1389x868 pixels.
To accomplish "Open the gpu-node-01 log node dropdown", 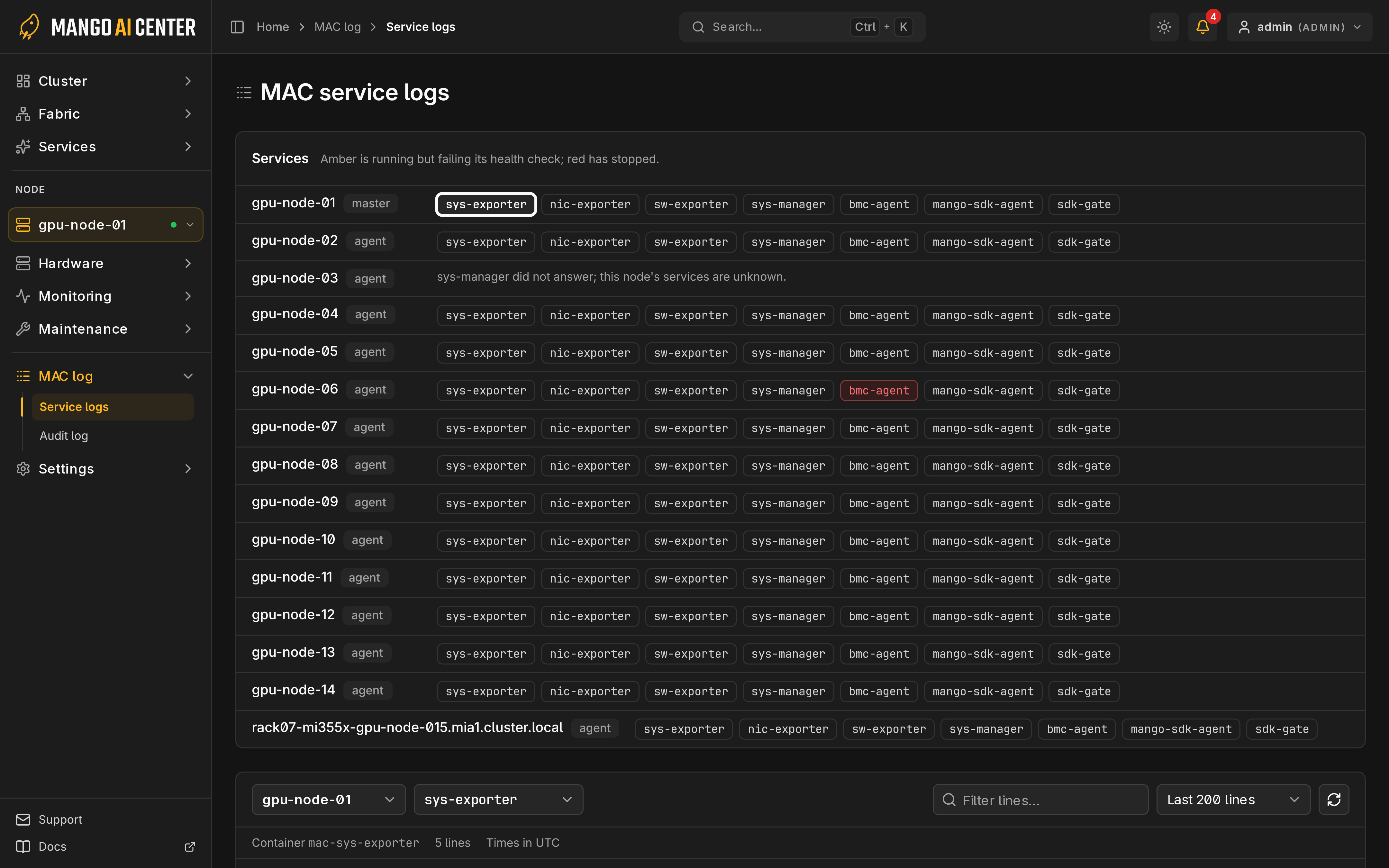I will pyautogui.click(x=328, y=799).
